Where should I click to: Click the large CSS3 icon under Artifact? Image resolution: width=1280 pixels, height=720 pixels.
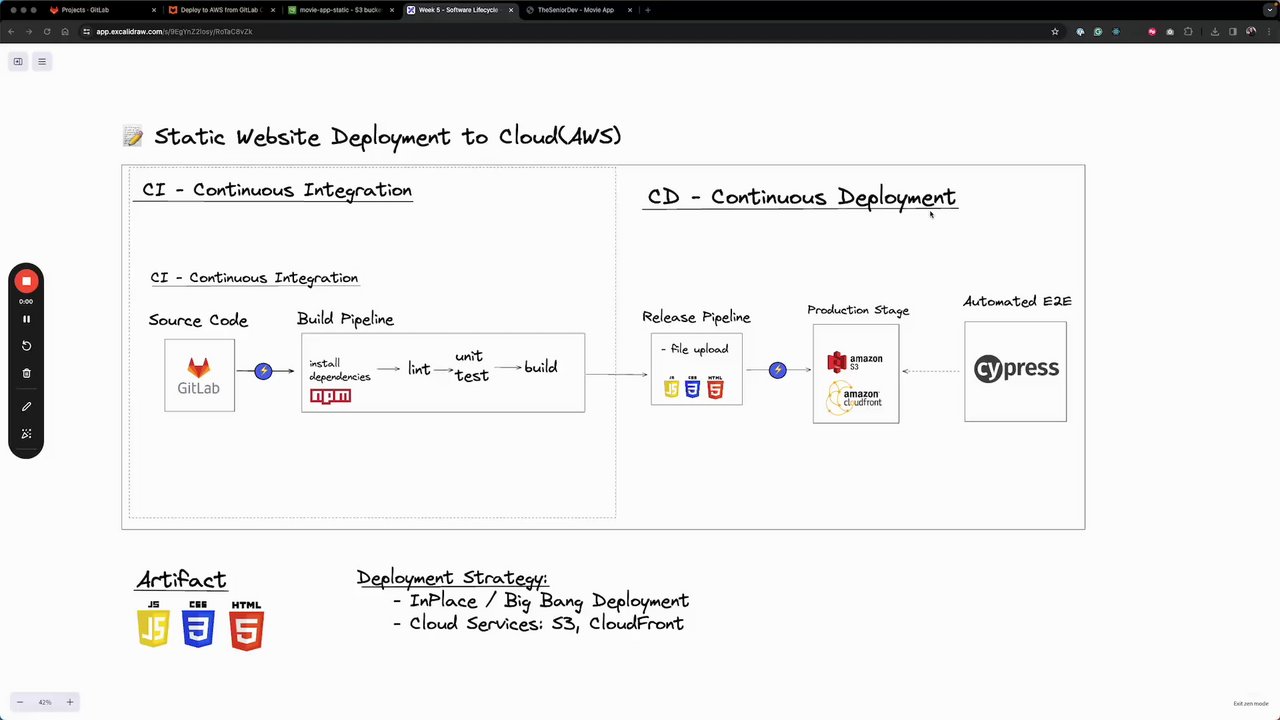pos(198,625)
